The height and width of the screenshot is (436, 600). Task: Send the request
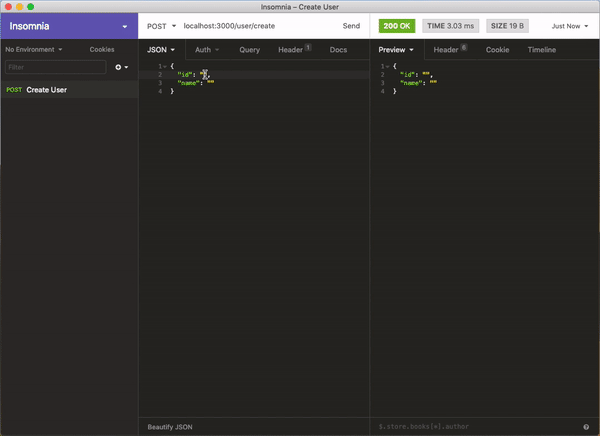351,26
